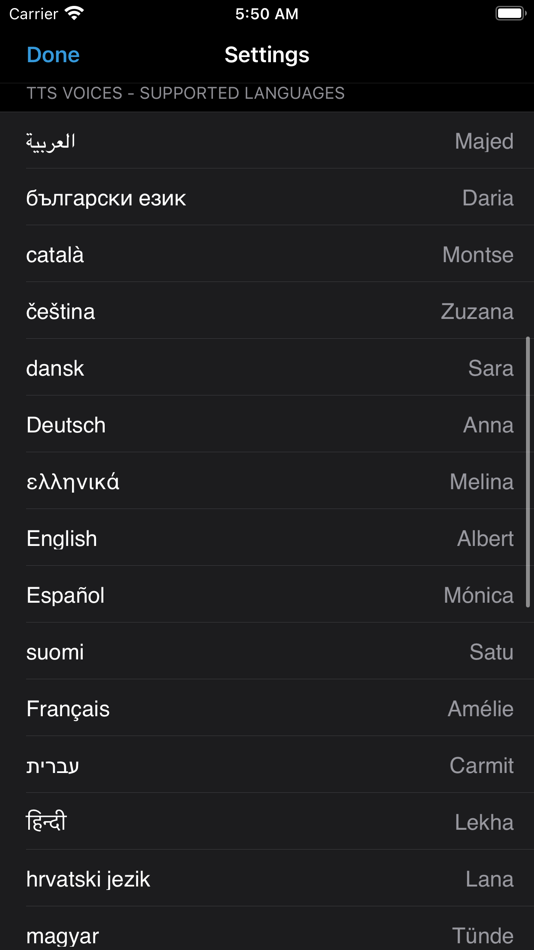534x950 pixels.
Task: Open Arabic voice row showing Majed
Action: 267,141
